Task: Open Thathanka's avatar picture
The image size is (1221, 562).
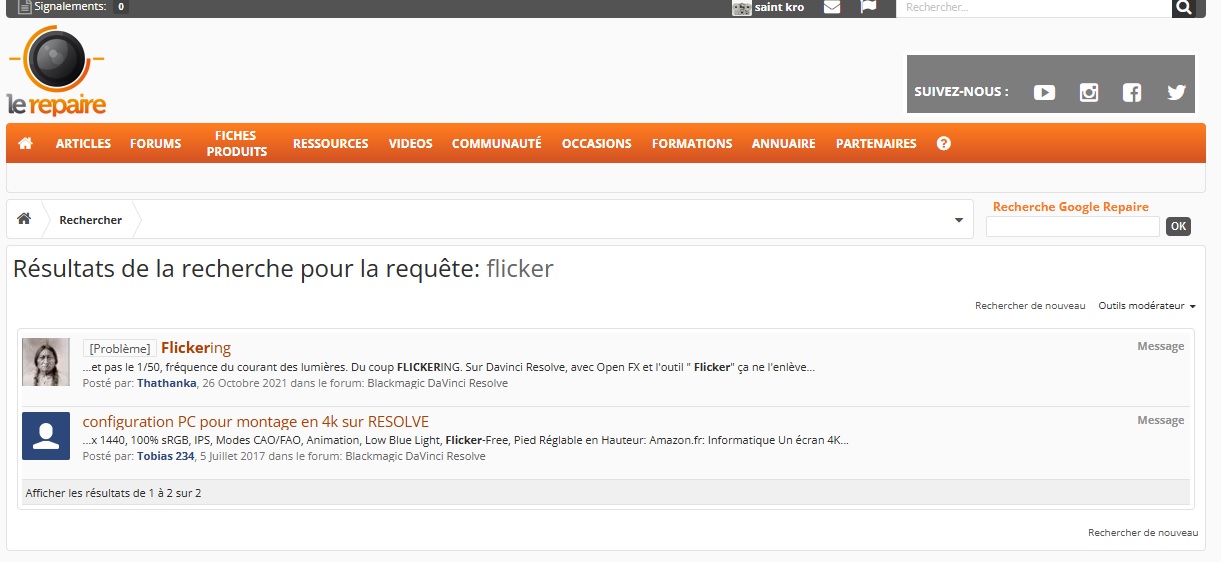Action: tap(46, 362)
